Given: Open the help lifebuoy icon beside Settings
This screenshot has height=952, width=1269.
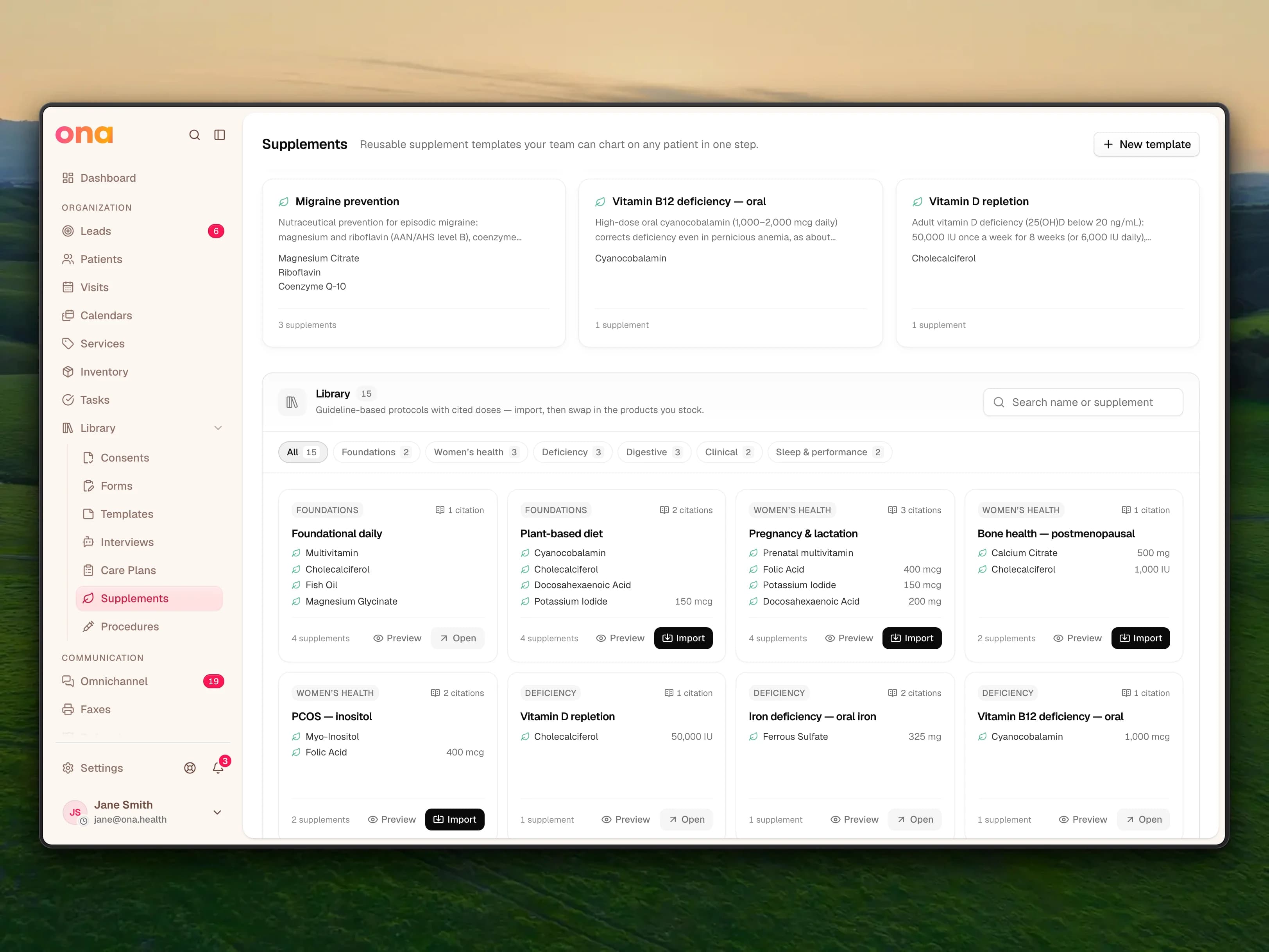Looking at the screenshot, I should (x=190, y=768).
